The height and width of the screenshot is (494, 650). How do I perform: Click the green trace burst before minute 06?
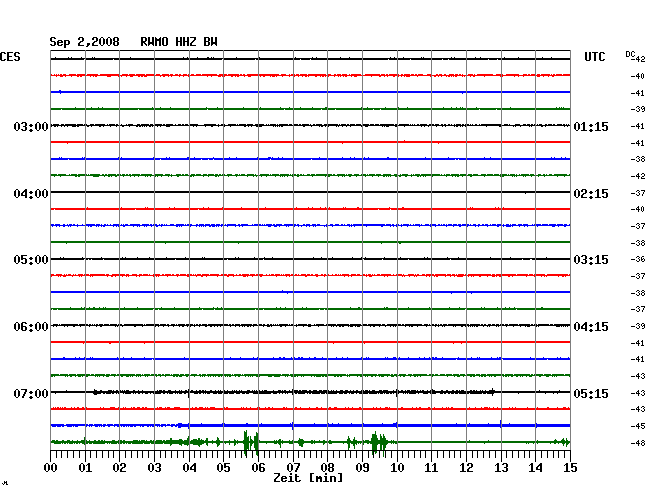[x=250, y=442]
